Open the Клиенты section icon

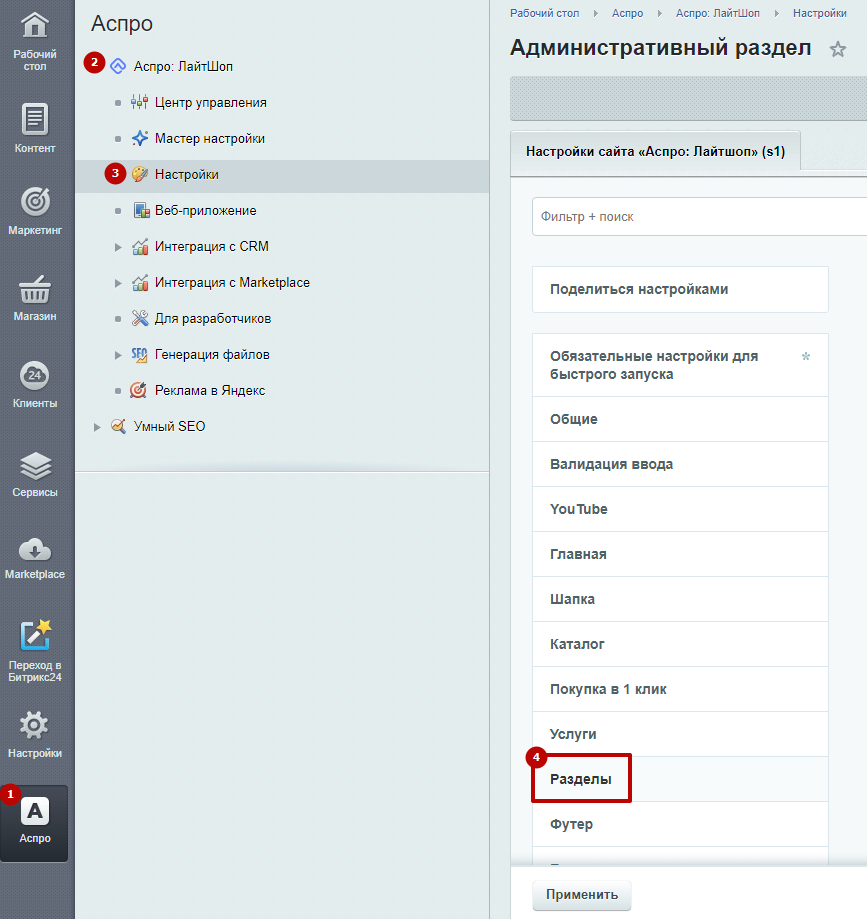click(x=35, y=376)
